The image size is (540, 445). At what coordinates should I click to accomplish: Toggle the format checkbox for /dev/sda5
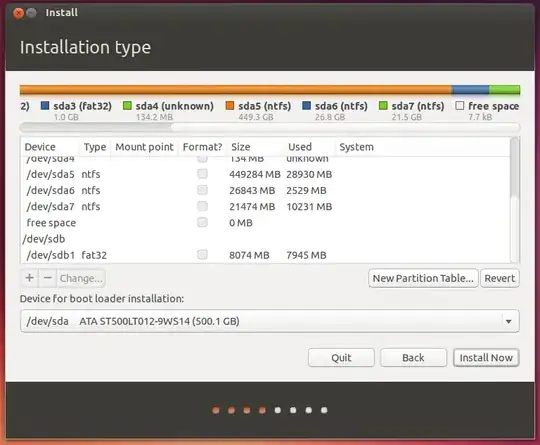[x=202, y=174]
